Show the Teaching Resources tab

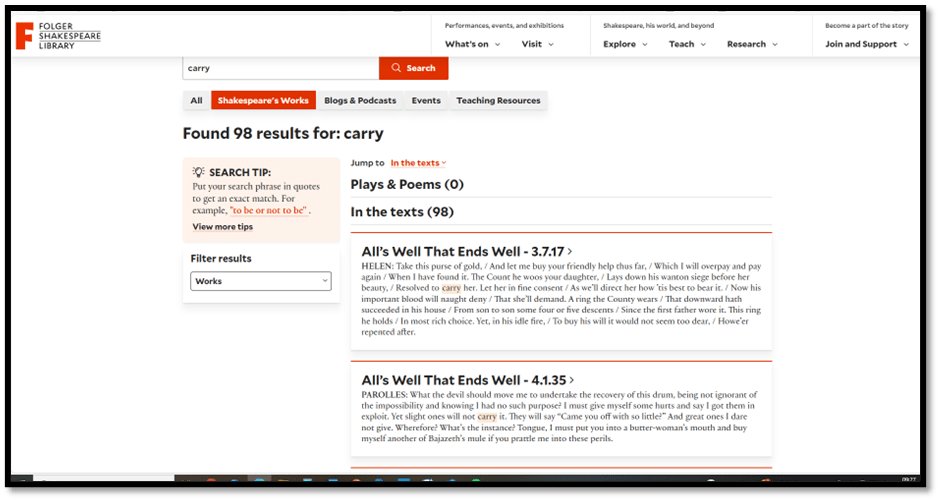click(x=498, y=100)
